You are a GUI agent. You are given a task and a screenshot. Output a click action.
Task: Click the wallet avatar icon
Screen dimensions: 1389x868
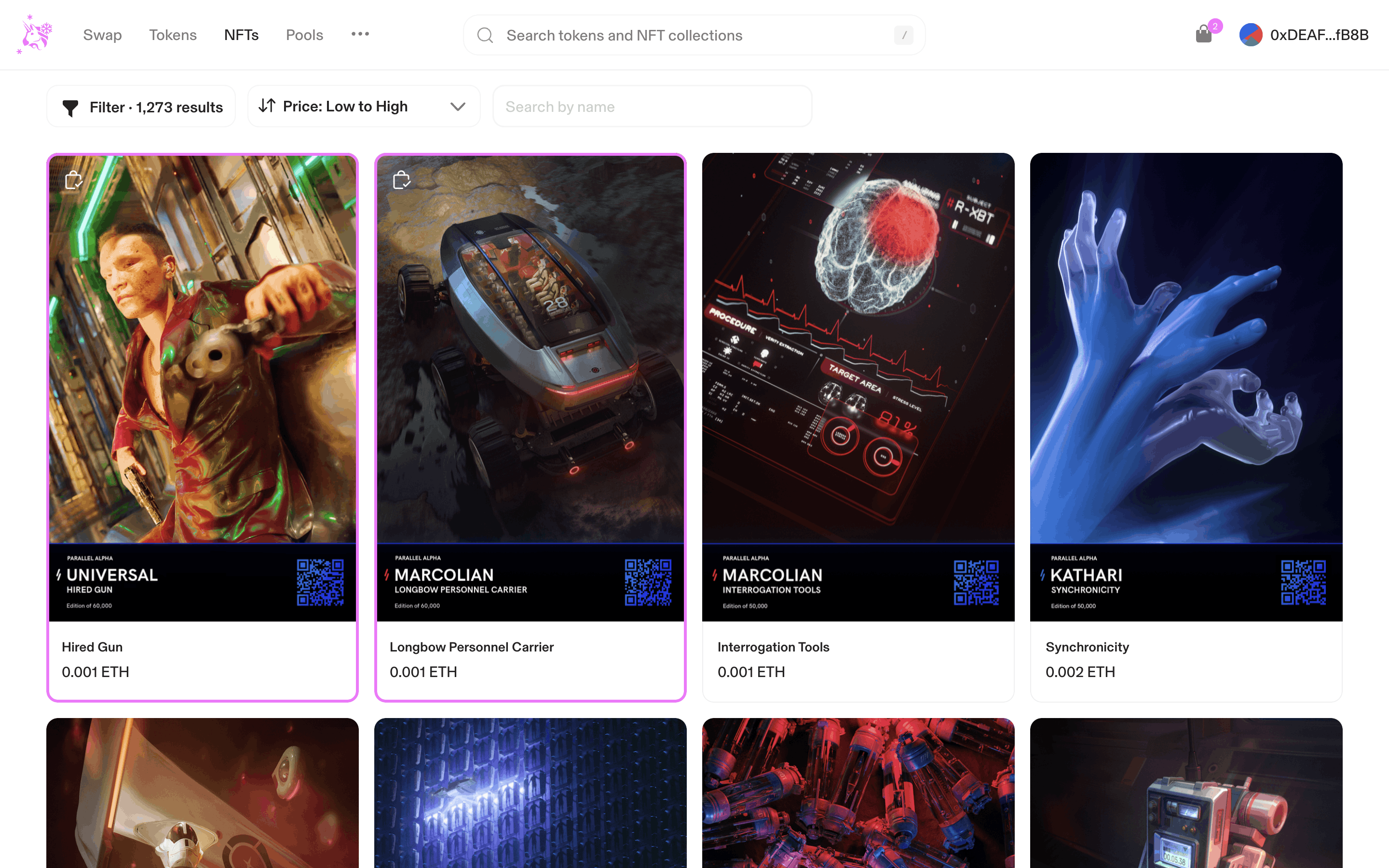[1250, 35]
